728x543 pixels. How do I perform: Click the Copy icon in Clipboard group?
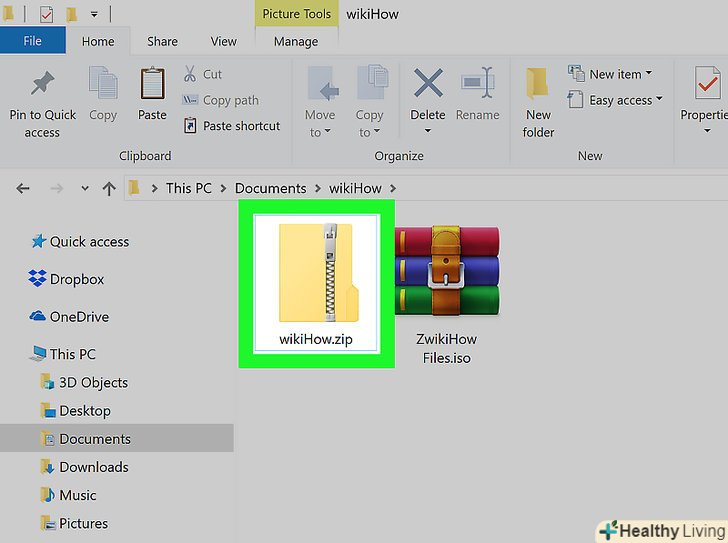click(103, 83)
